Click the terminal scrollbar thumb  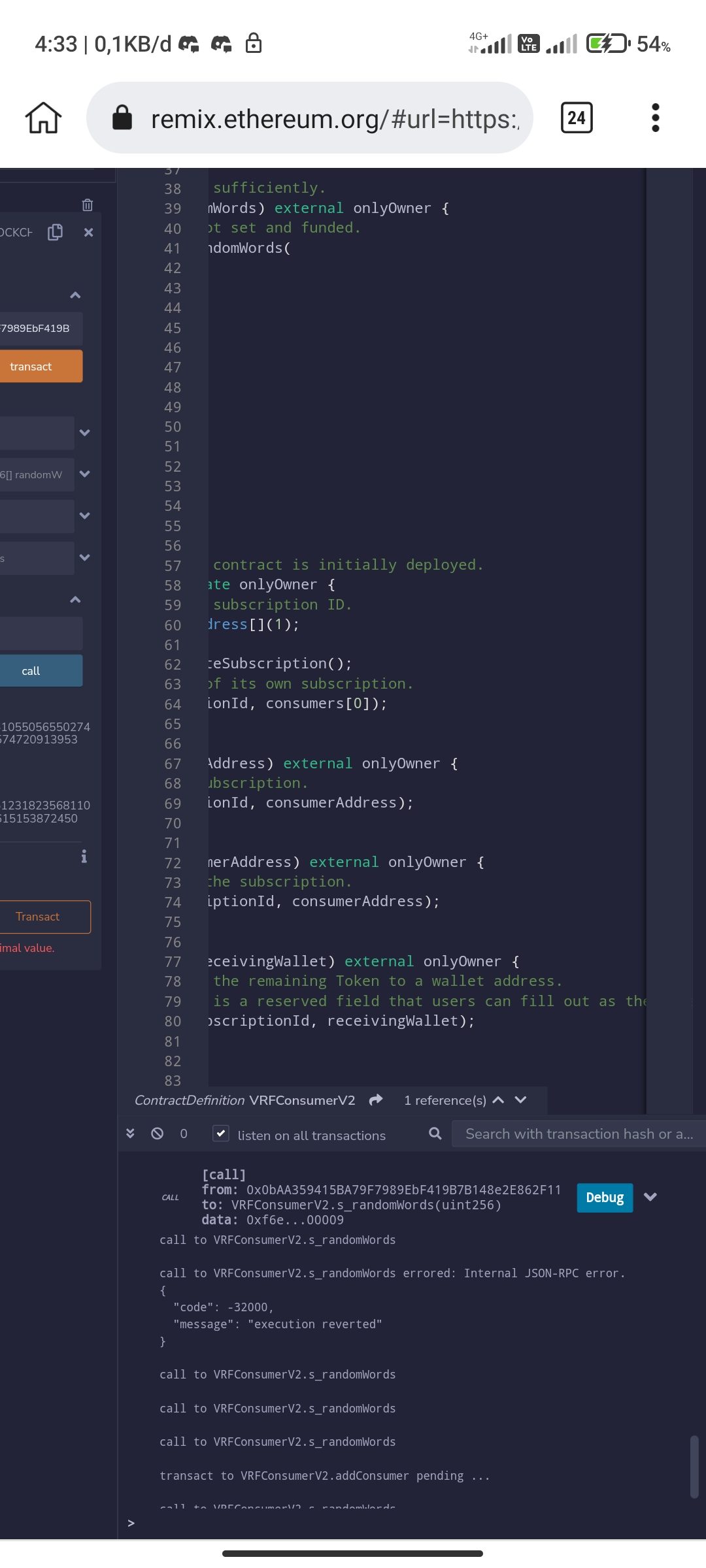click(694, 1466)
